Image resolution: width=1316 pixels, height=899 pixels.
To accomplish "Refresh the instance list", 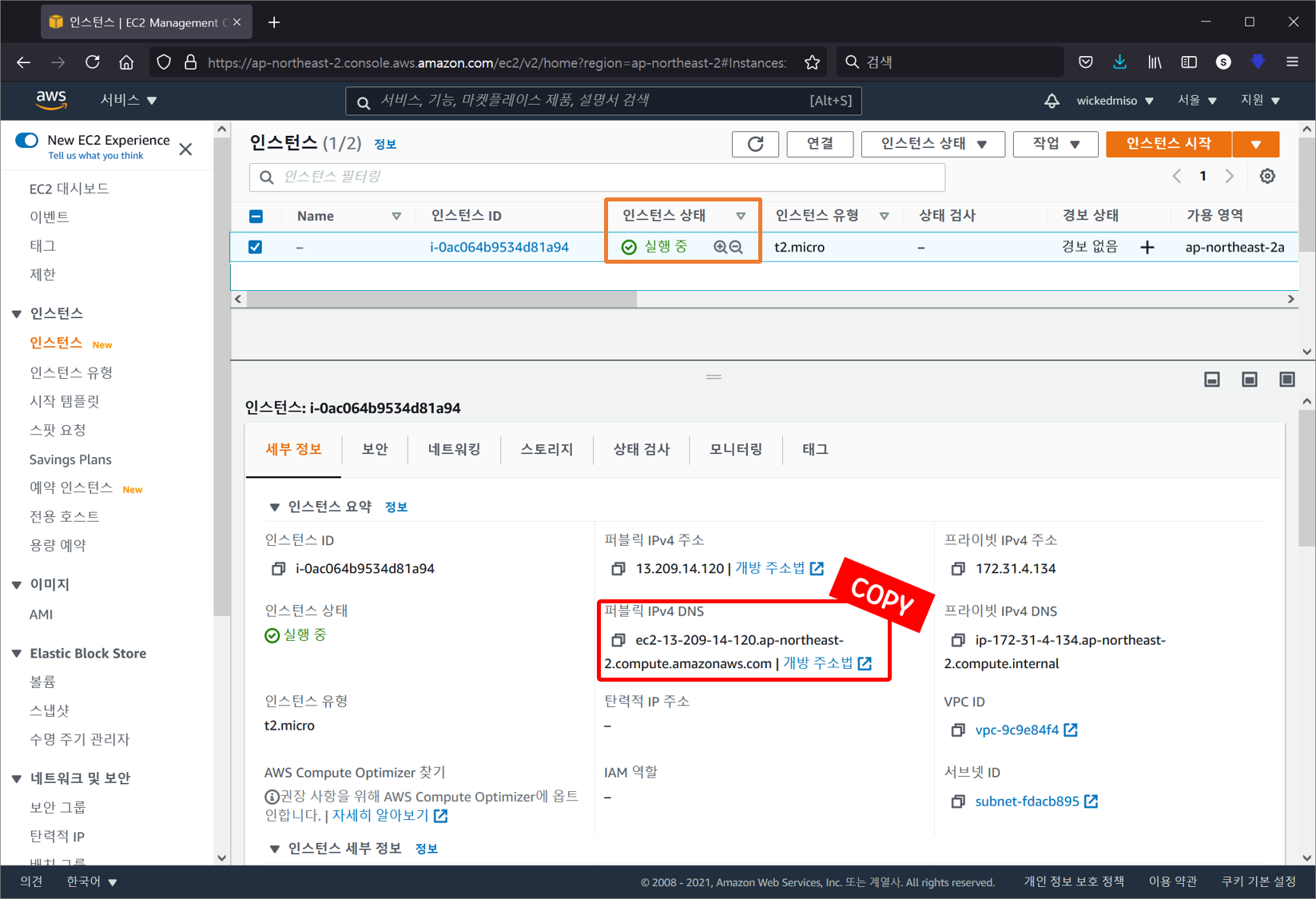I will click(x=755, y=144).
